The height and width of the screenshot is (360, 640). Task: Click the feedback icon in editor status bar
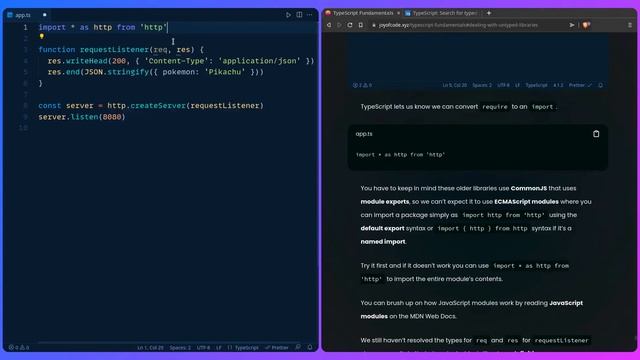(298, 347)
